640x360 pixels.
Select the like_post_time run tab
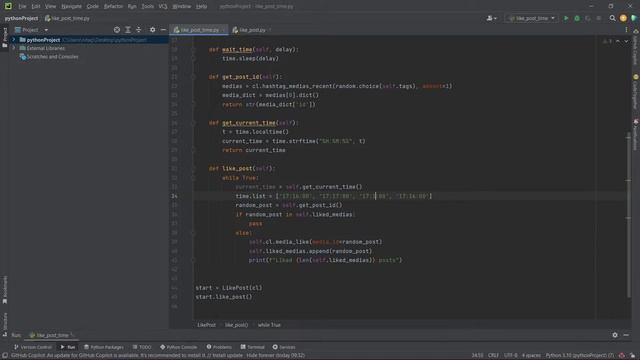click(52, 336)
